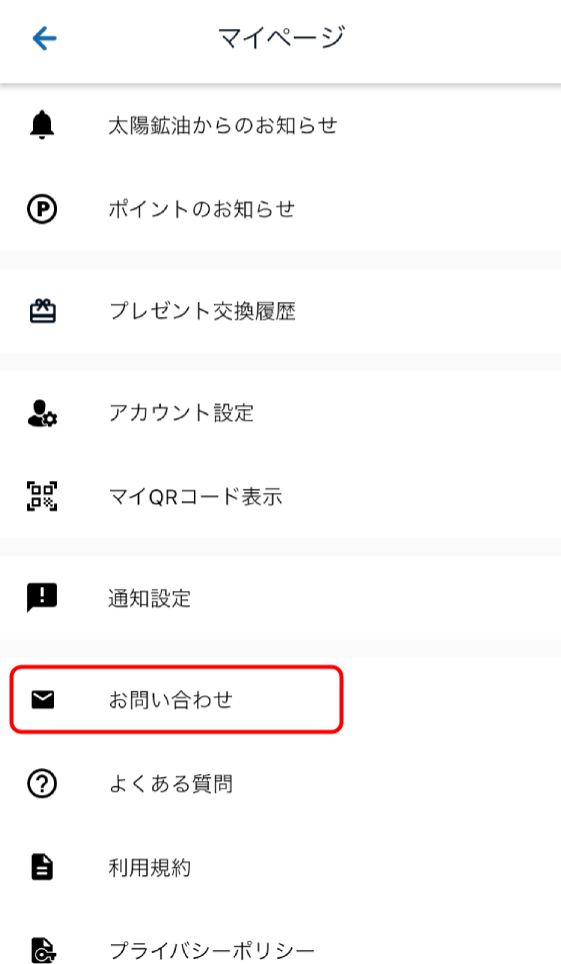
Task: Tap the blue back arrow
Action: 44,39
